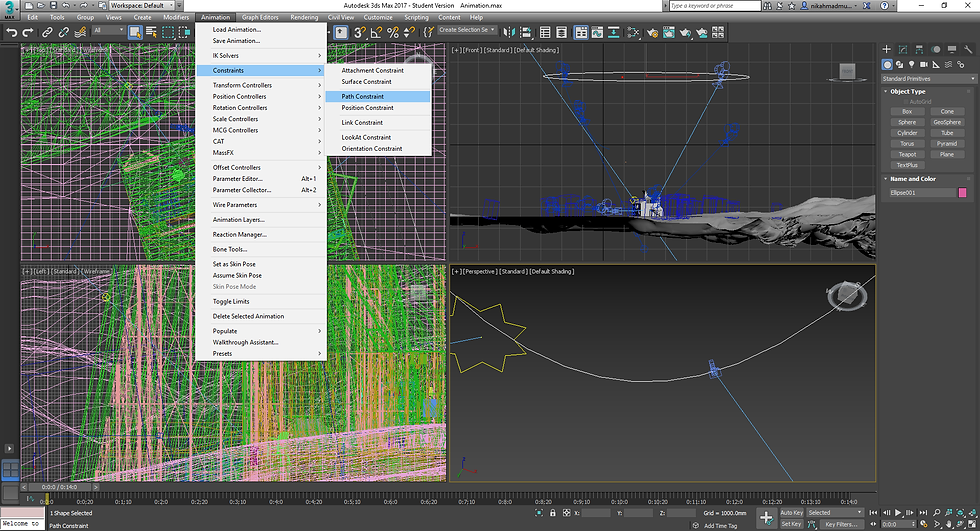Click the Zoom Extents All icon
The width and height of the screenshot is (980, 531).
click(x=972, y=512)
